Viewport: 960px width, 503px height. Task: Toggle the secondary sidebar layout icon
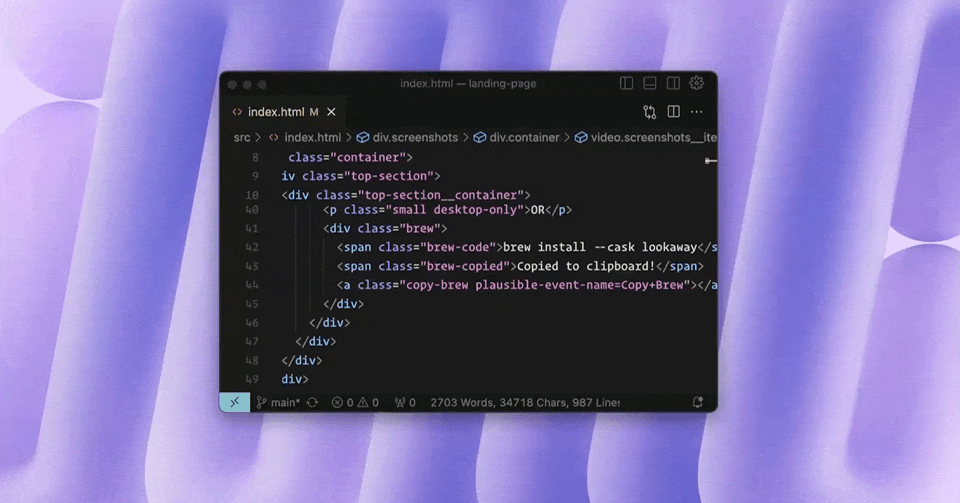(673, 84)
